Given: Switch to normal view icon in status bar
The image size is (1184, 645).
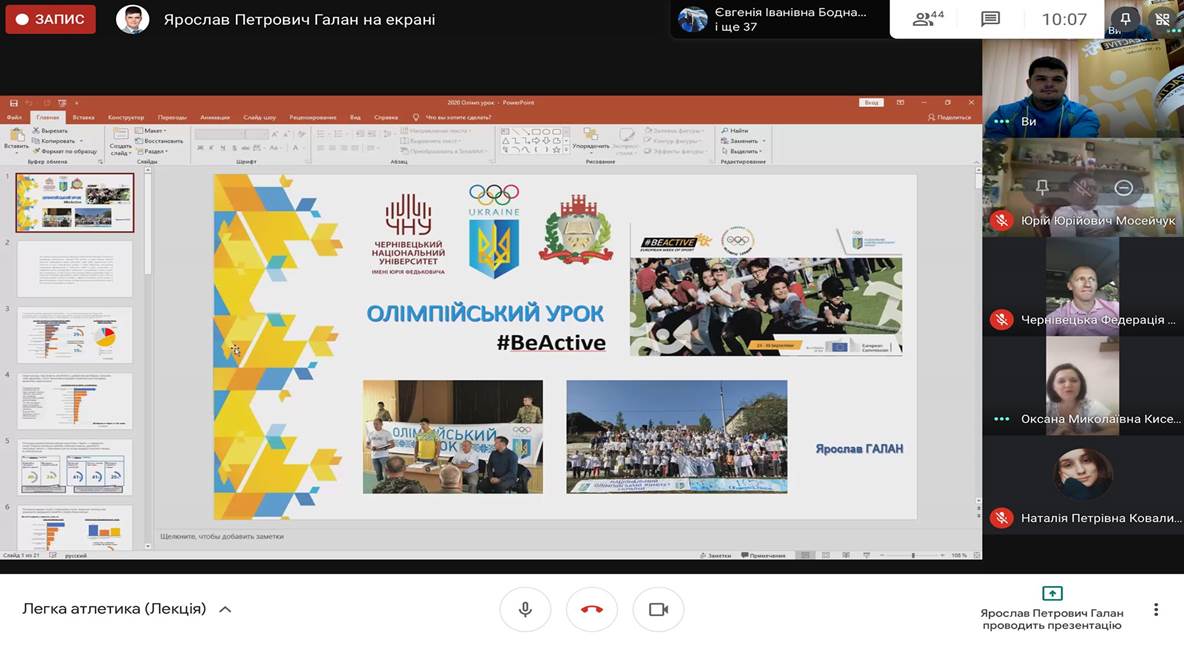Looking at the screenshot, I should click(805, 555).
